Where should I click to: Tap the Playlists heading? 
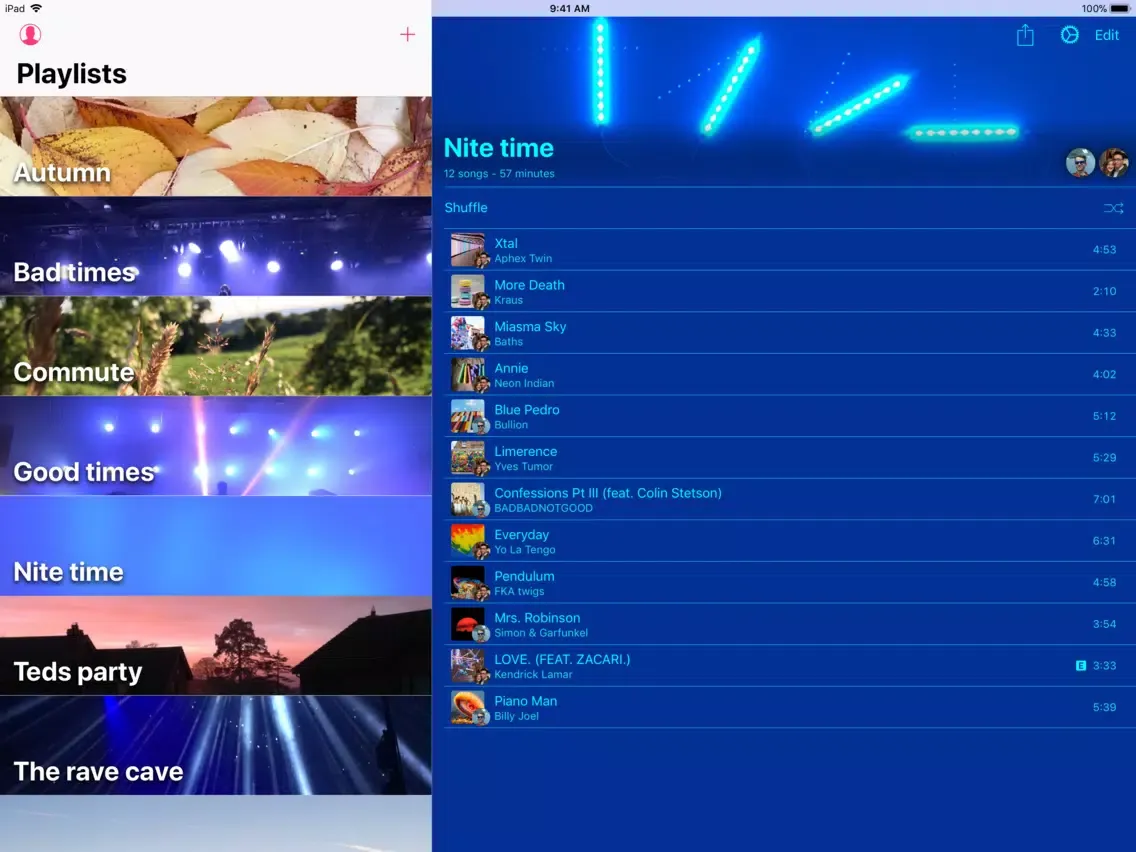pos(72,74)
